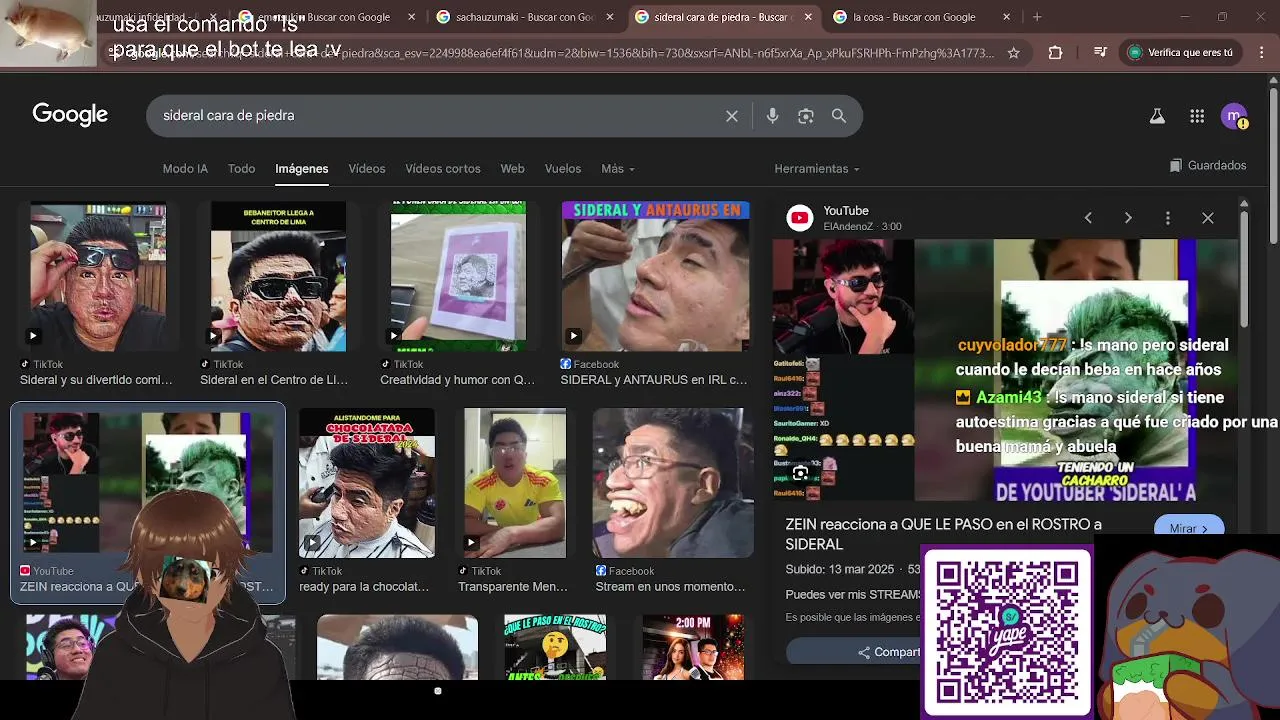This screenshot has width=1280, height=720.
Task: Click 'Verifica que eres tú' profile button
Action: 1181,53
